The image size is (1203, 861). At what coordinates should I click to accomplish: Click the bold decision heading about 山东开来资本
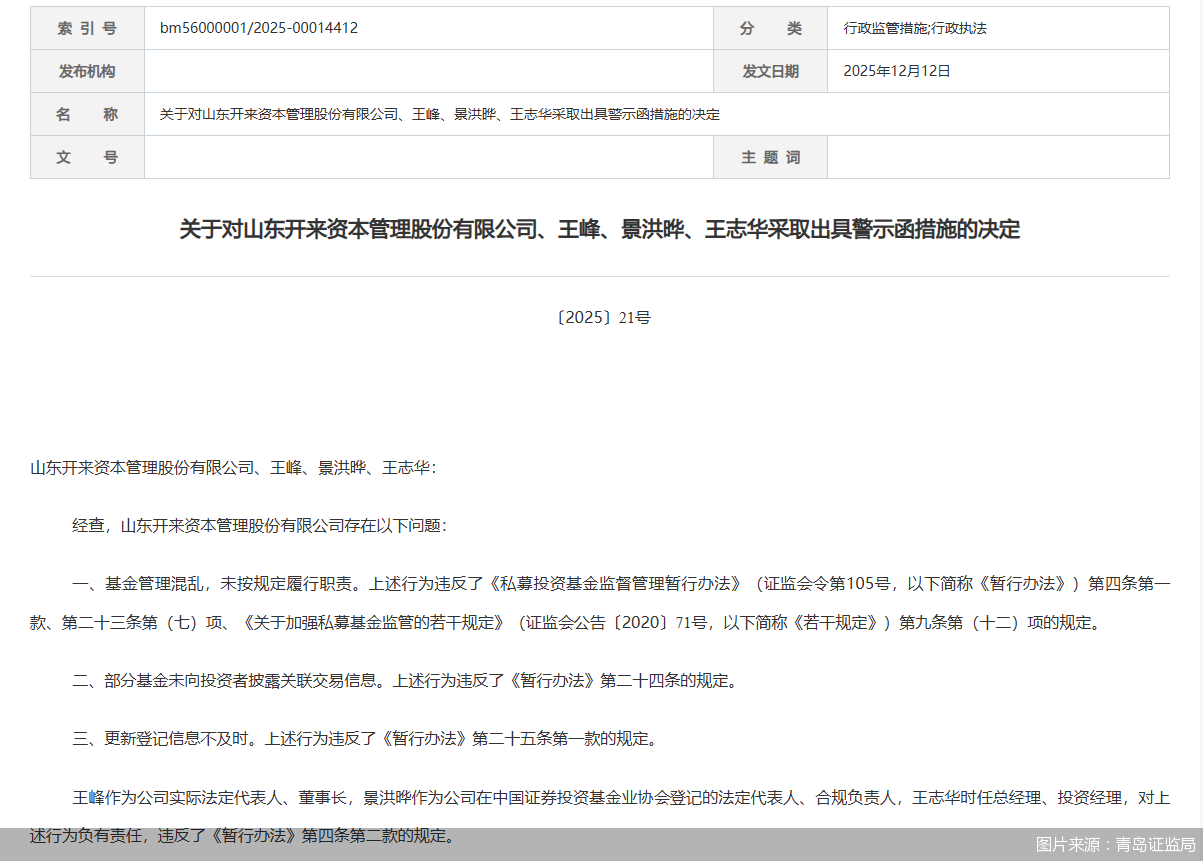pyautogui.click(x=600, y=229)
